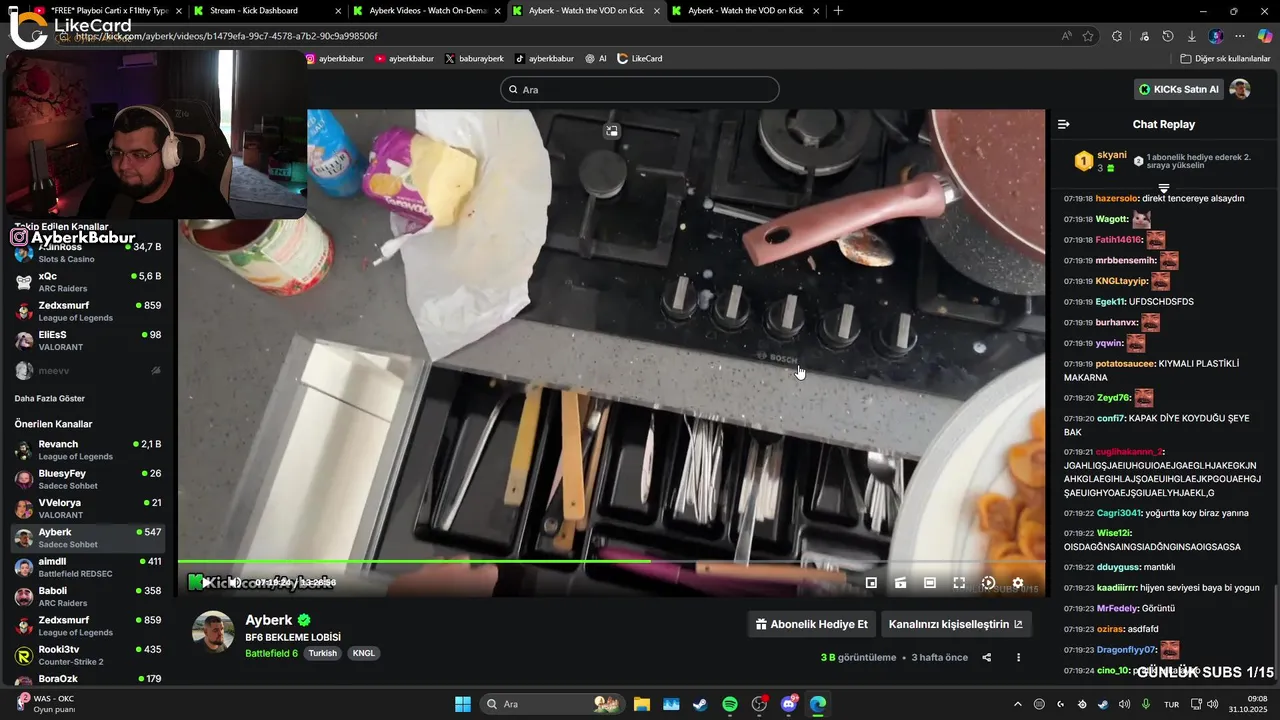Open playback speed control
Image resolution: width=1280 pixels, height=720 pixels.
988,583
